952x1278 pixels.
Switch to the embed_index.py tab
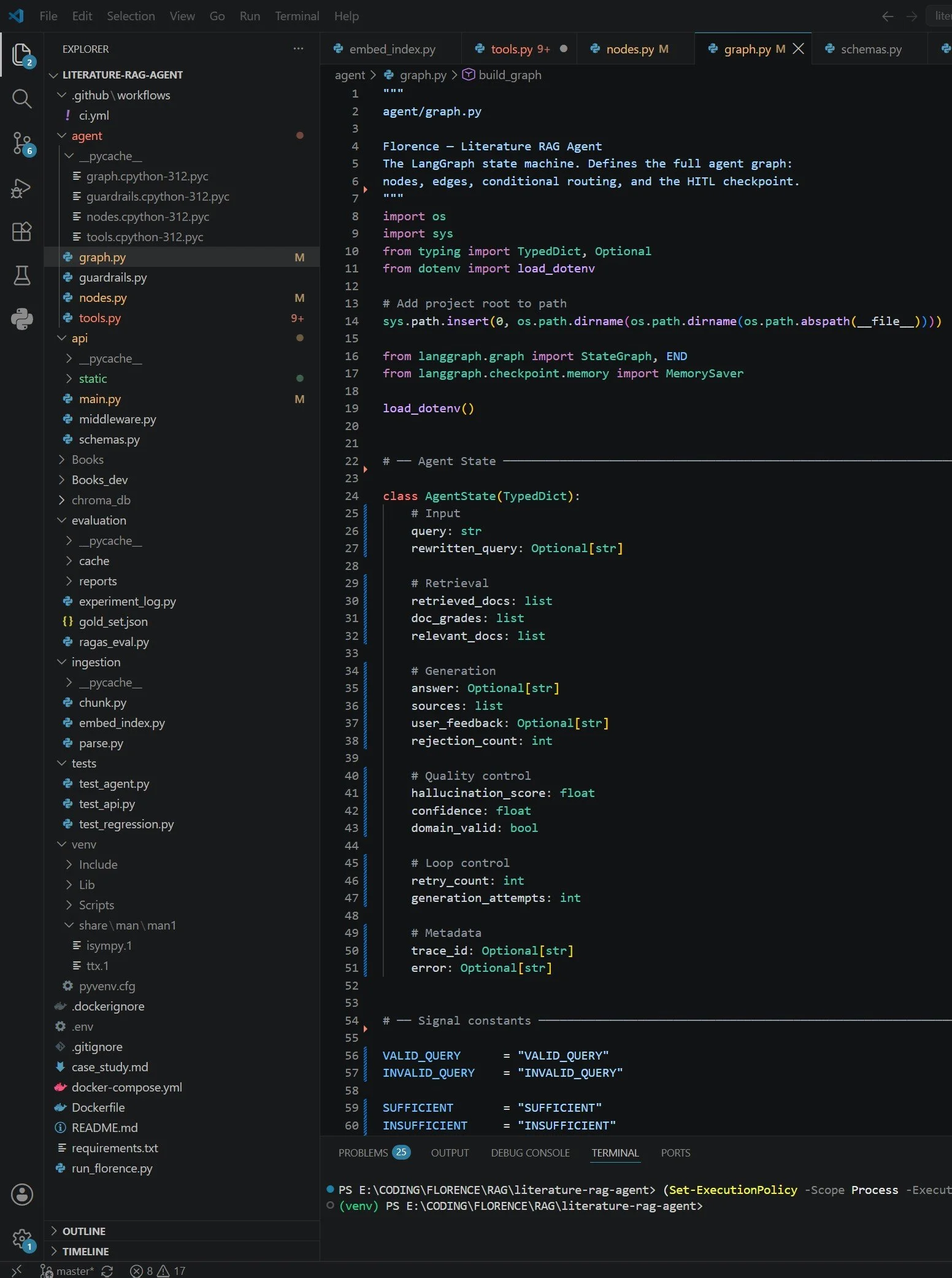391,49
